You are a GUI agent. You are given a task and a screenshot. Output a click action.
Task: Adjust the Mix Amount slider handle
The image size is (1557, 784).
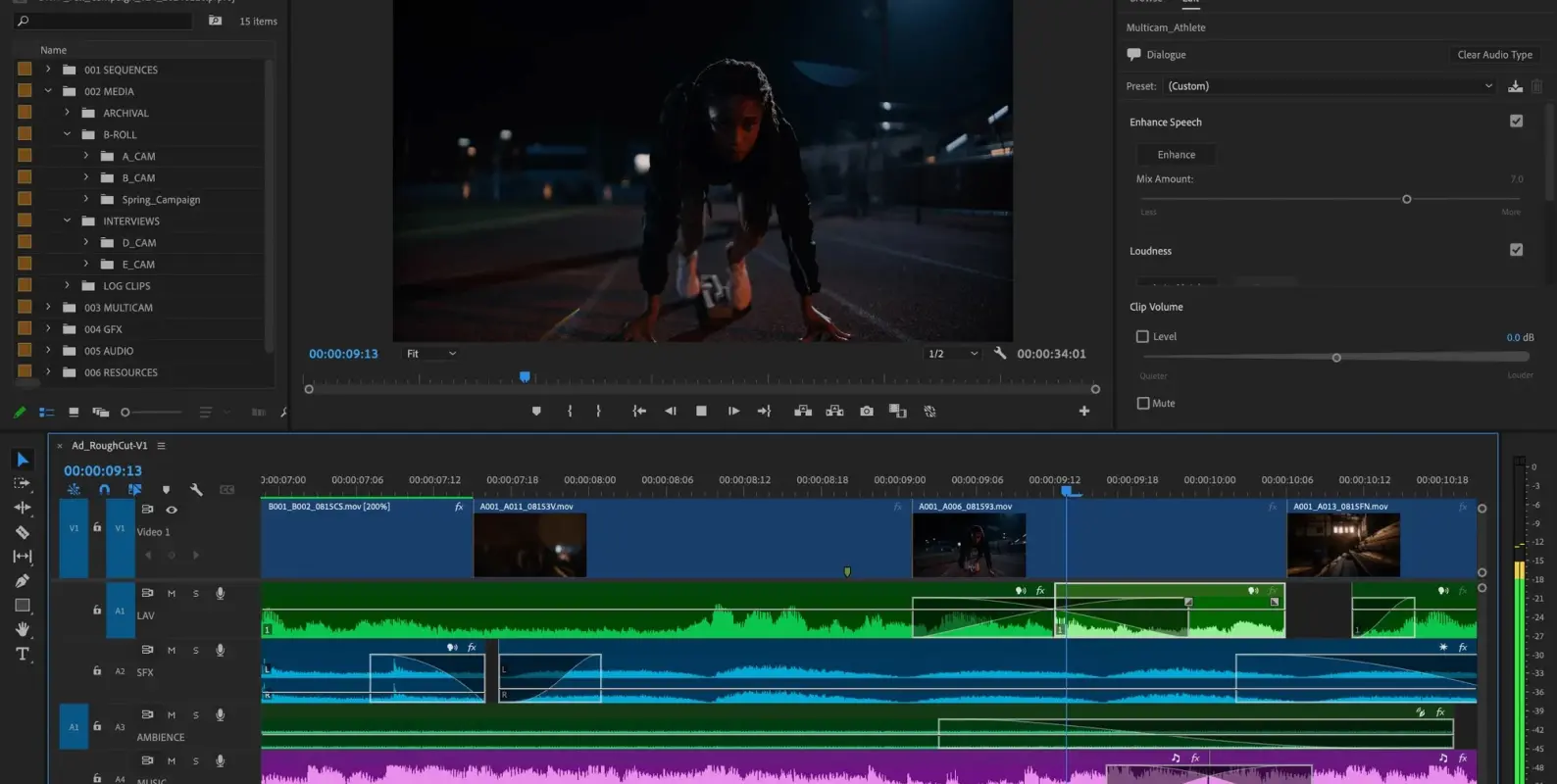(1406, 199)
